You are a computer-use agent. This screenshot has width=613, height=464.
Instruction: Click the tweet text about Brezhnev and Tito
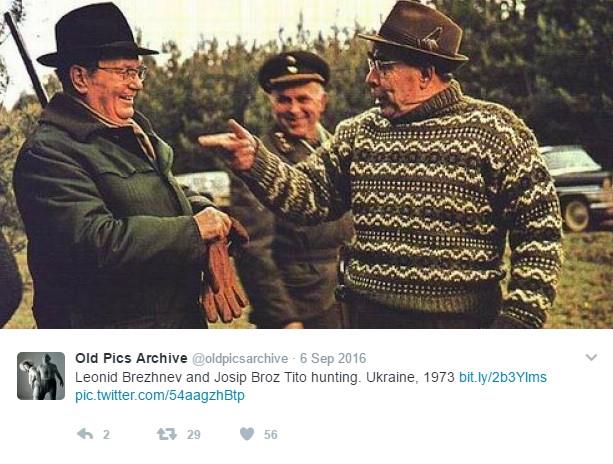point(265,378)
